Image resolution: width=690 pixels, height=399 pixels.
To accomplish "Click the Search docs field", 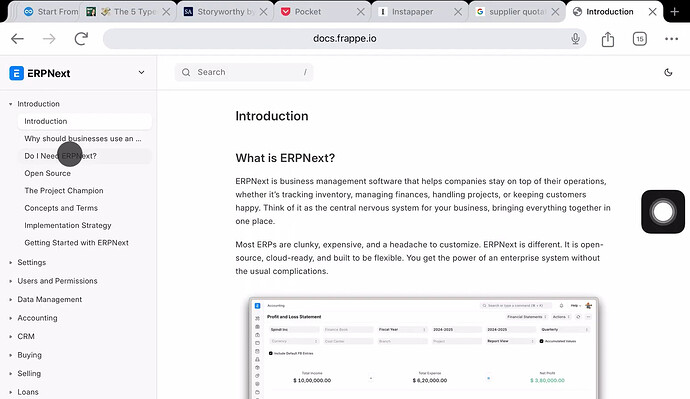I will point(244,72).
